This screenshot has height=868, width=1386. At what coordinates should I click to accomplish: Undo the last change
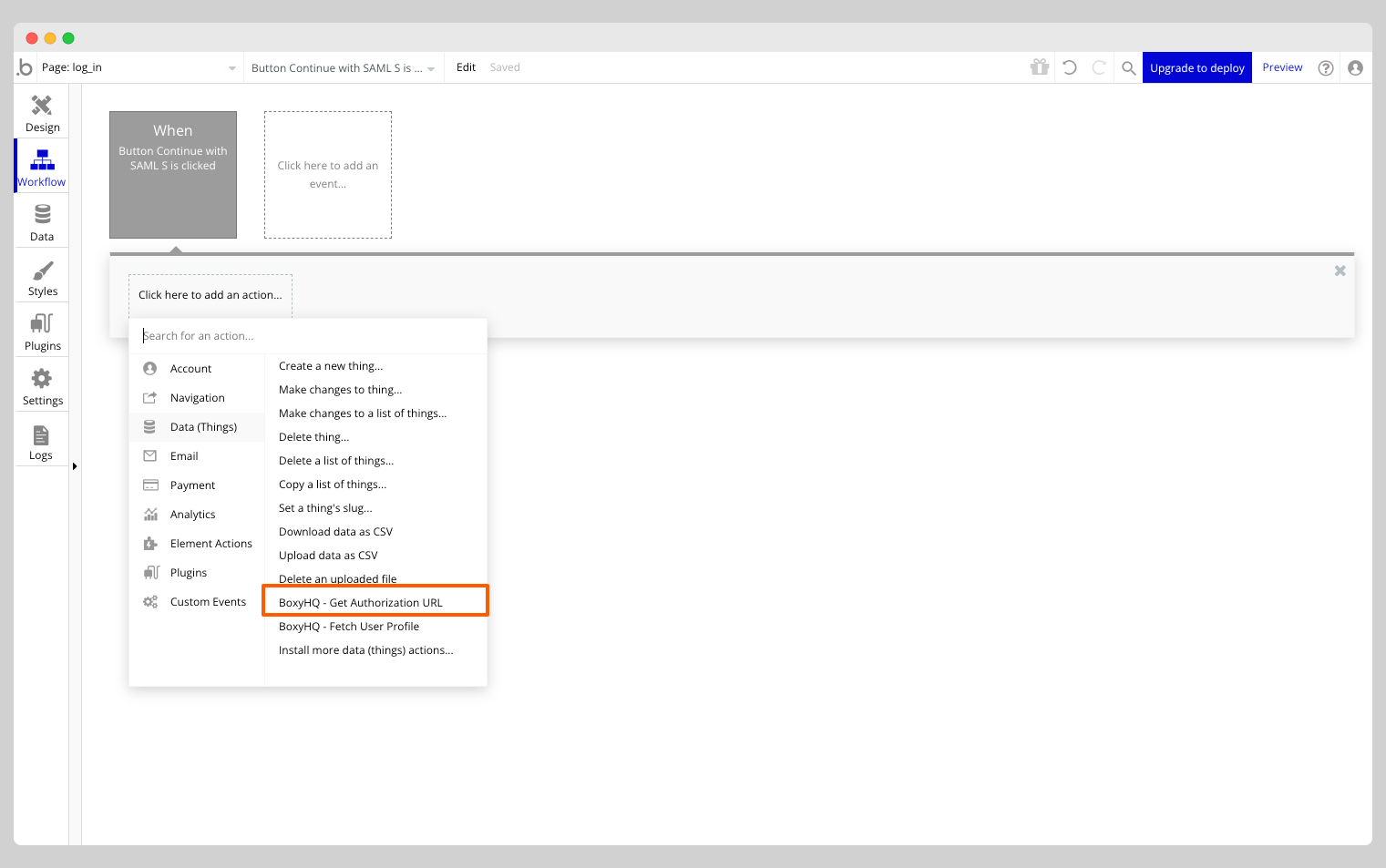pyautogui.click(x=1069, y=66)
